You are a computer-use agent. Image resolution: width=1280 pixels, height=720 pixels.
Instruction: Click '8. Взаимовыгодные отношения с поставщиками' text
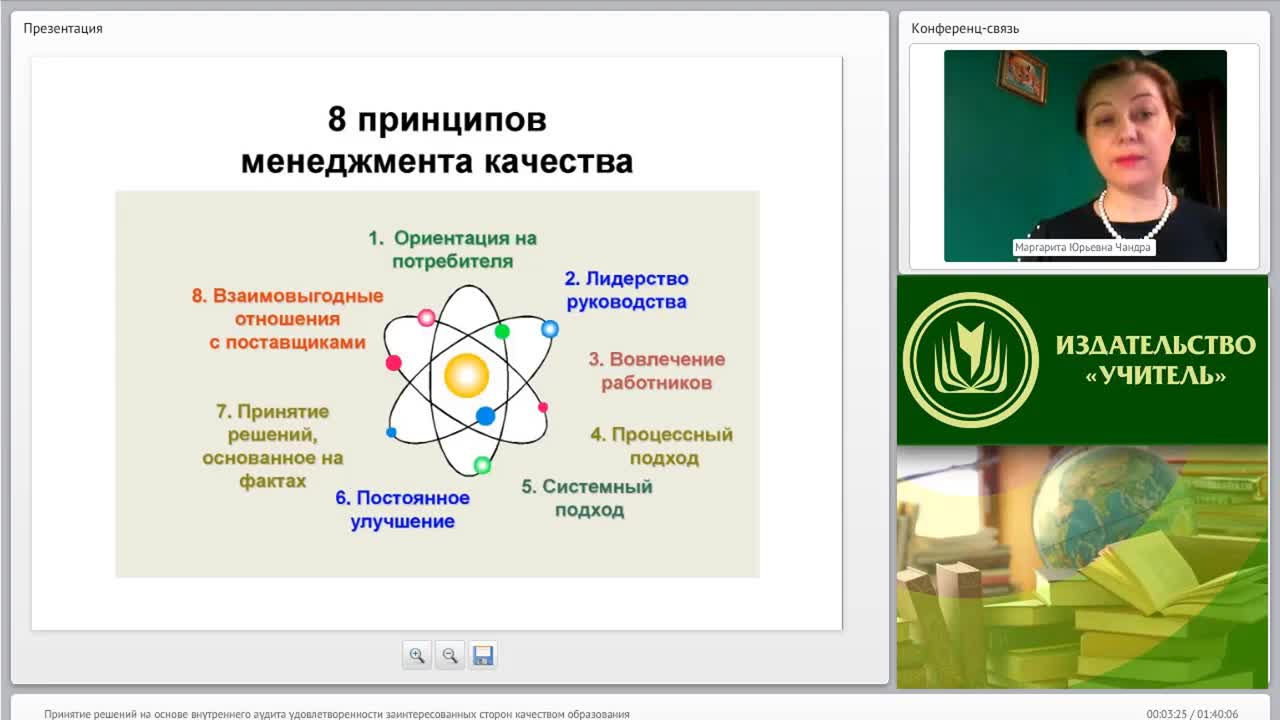(x=288, y=319)
